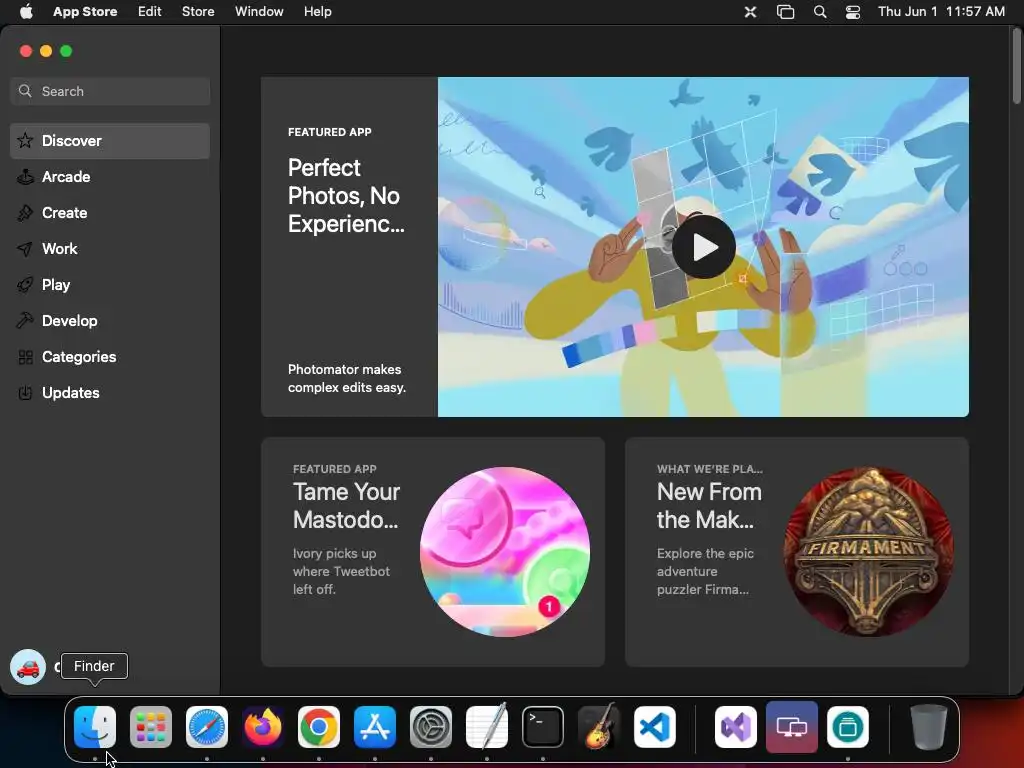This screenshot has height=768, width=1024.
Task: Click the screen sharing displays icon in Dock
Action: [792, 727]
